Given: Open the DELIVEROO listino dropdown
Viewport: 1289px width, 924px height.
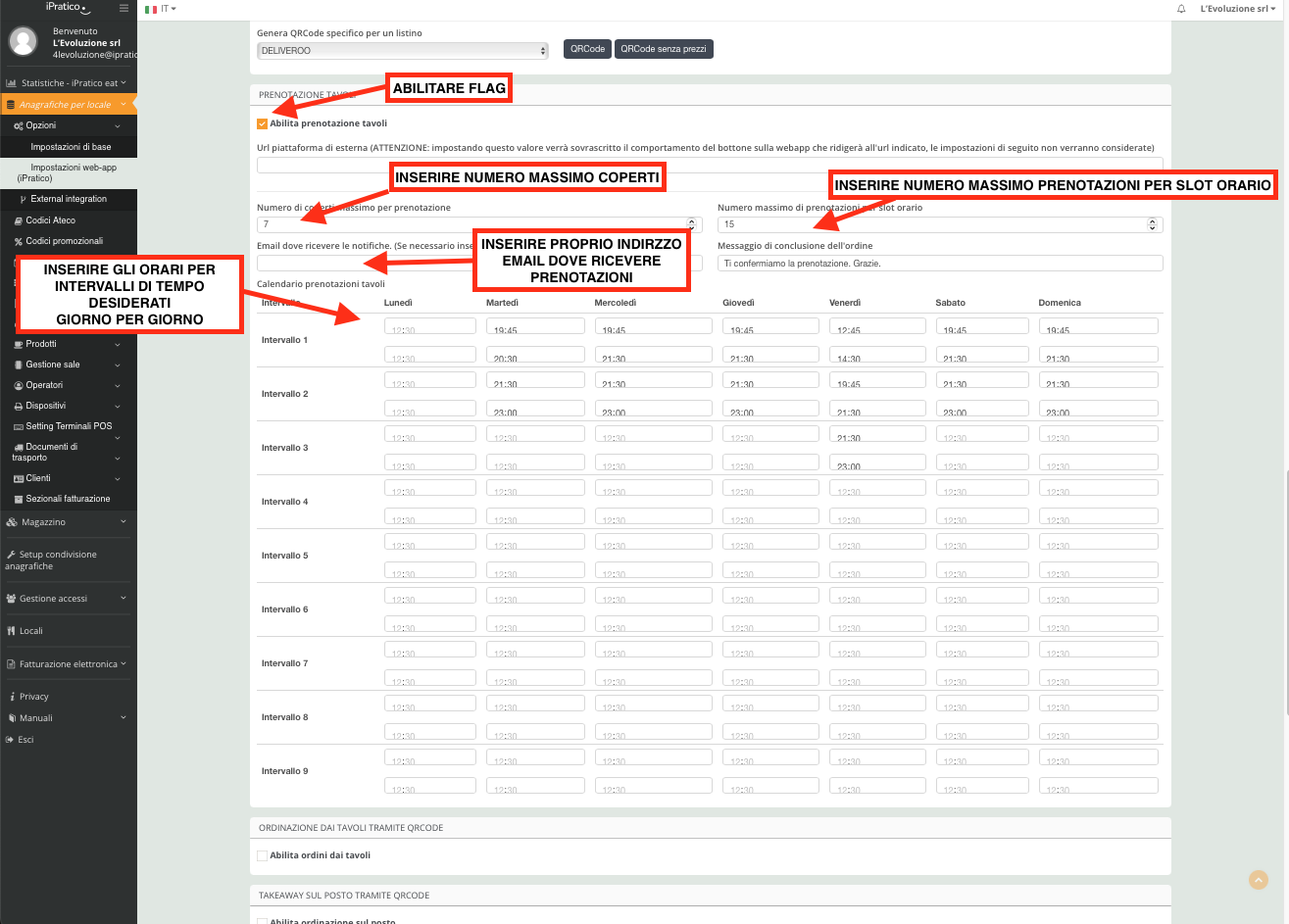Looking at the screenshot, I should tap(403, 50).
